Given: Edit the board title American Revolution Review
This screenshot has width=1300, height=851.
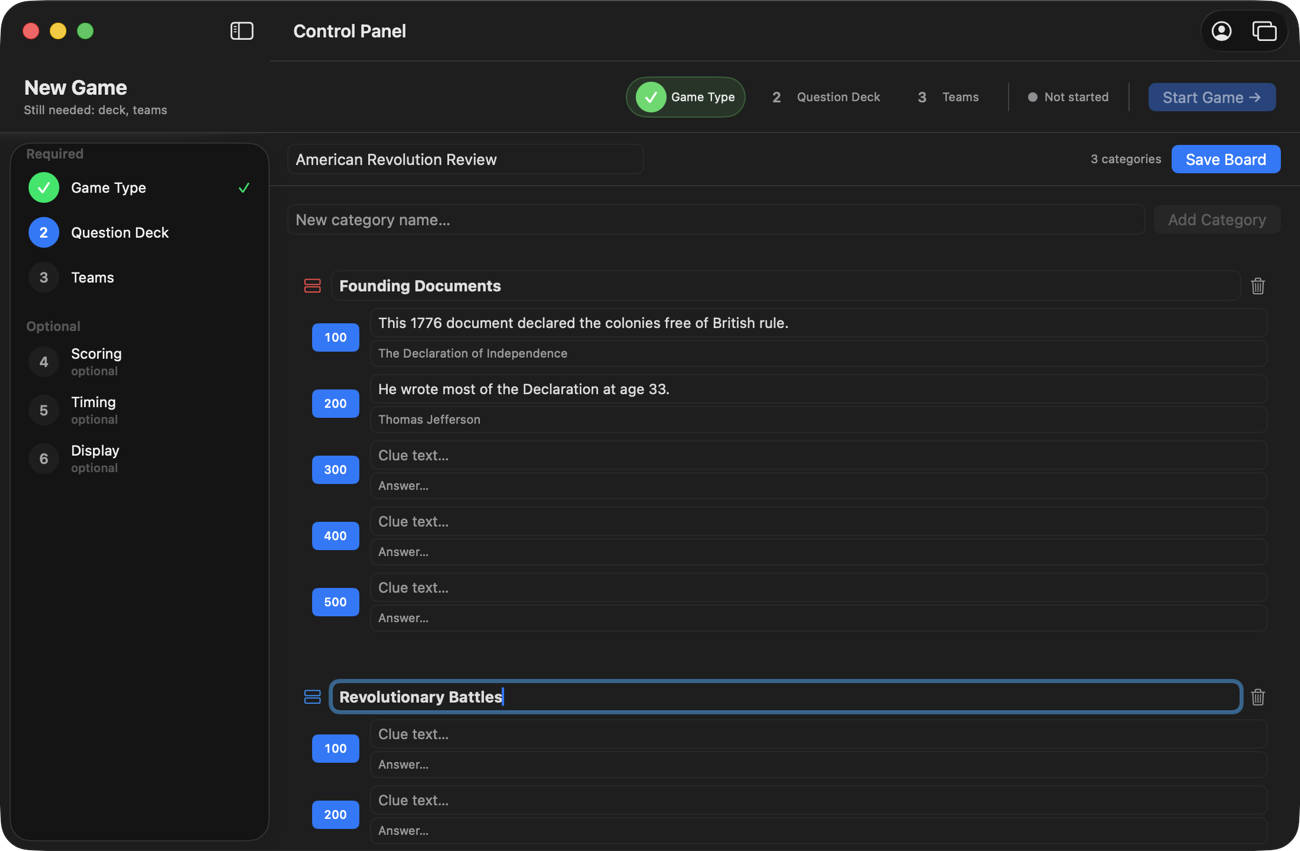Looking at the screenshot, I should point(465,159).
